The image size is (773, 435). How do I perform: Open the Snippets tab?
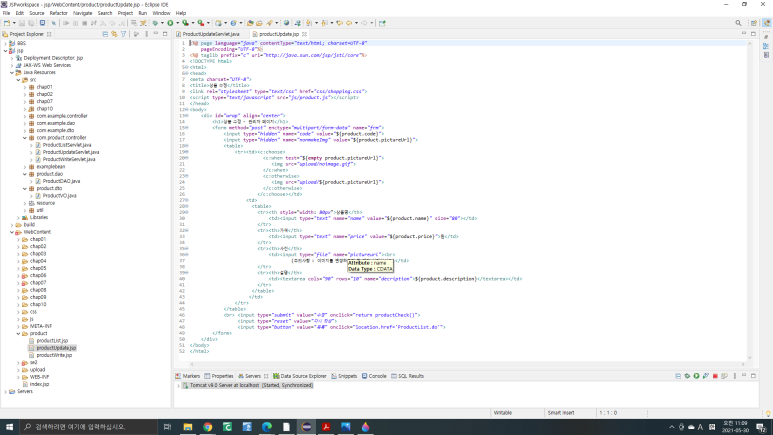344,376
